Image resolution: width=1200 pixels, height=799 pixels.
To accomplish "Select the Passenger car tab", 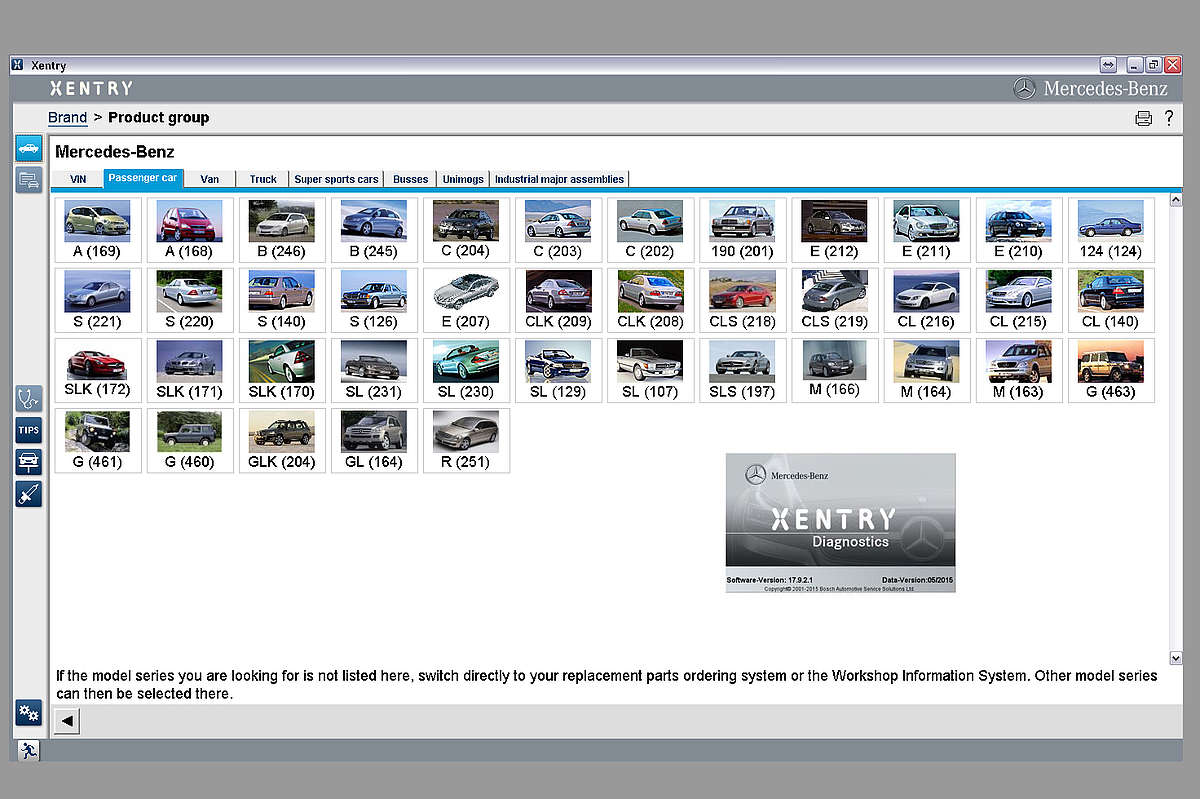I will pos(143,178).
